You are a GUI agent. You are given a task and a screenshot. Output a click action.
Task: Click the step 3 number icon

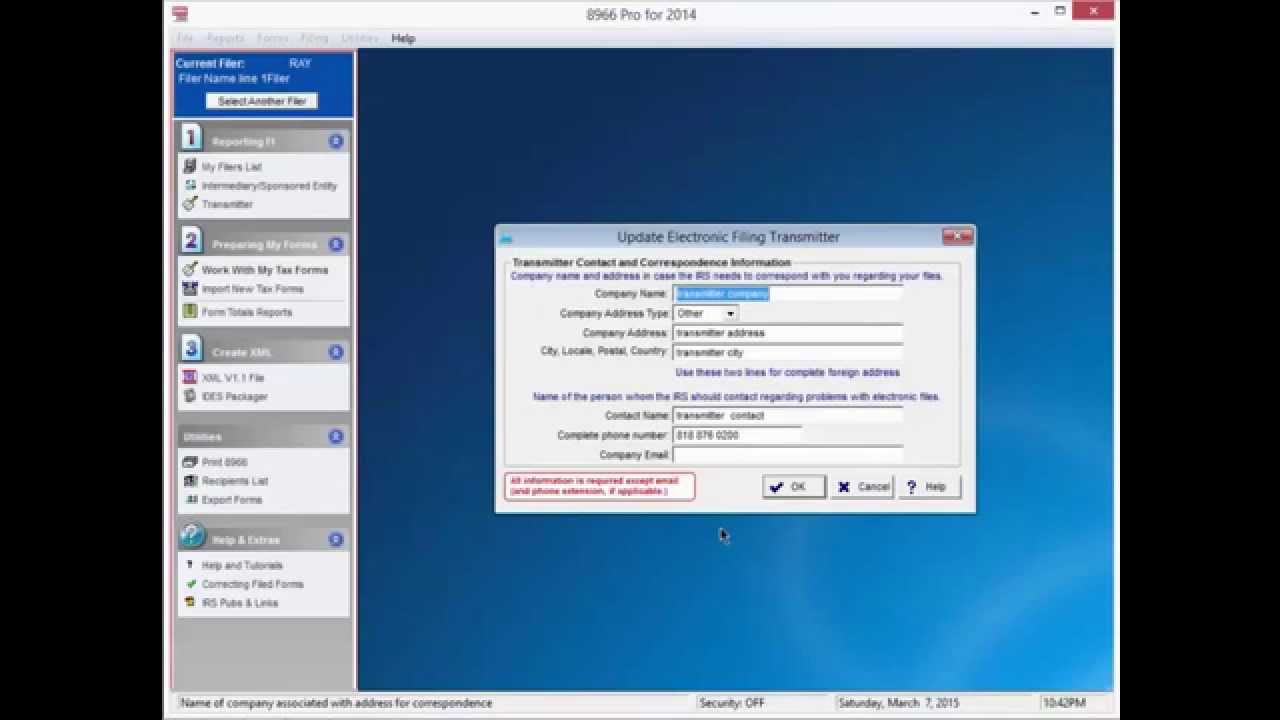[x=191, y=348]
